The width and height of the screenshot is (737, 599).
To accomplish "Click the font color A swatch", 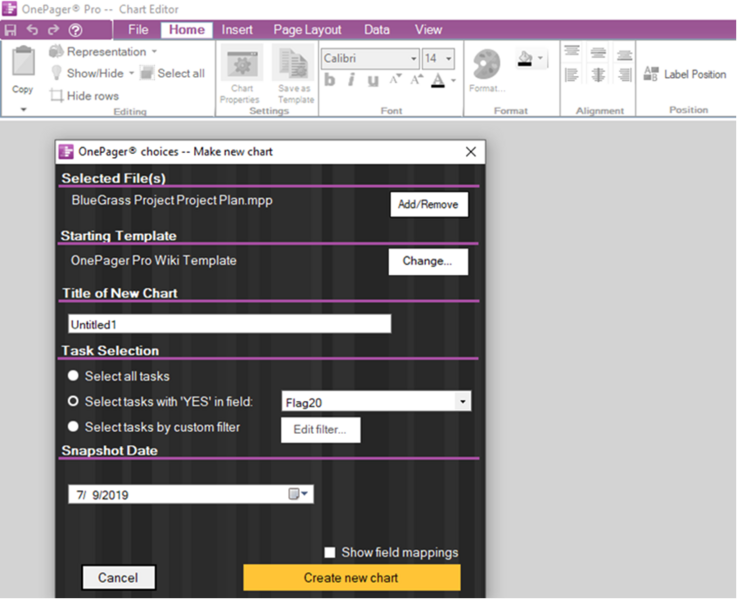I will tap(438, 80).
